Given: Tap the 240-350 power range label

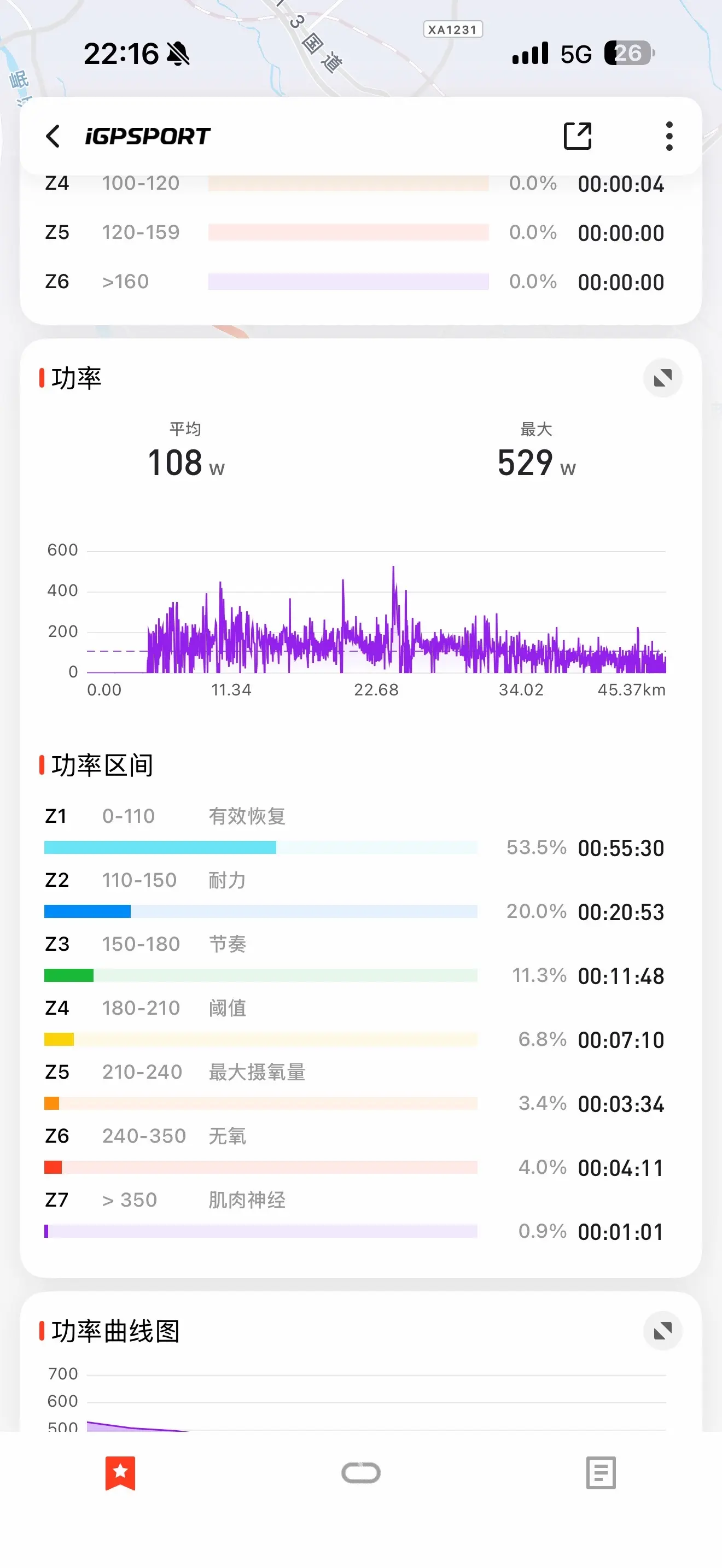Looking at the screenshot, I should [144, 1136].
